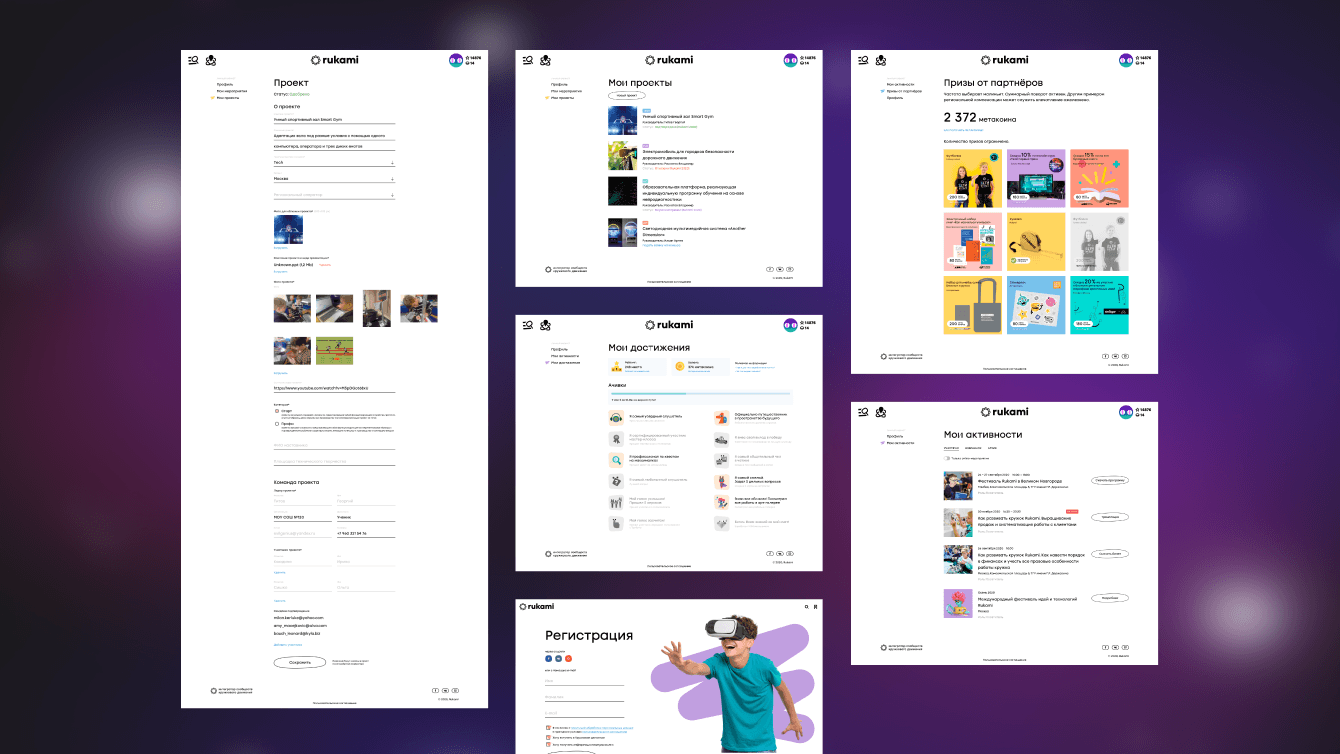Image resolution: width=1340 pixels, height=754 pixels.
Task: Open Мои достижения in the achievements page sidebar
Action: click(565, 362)
